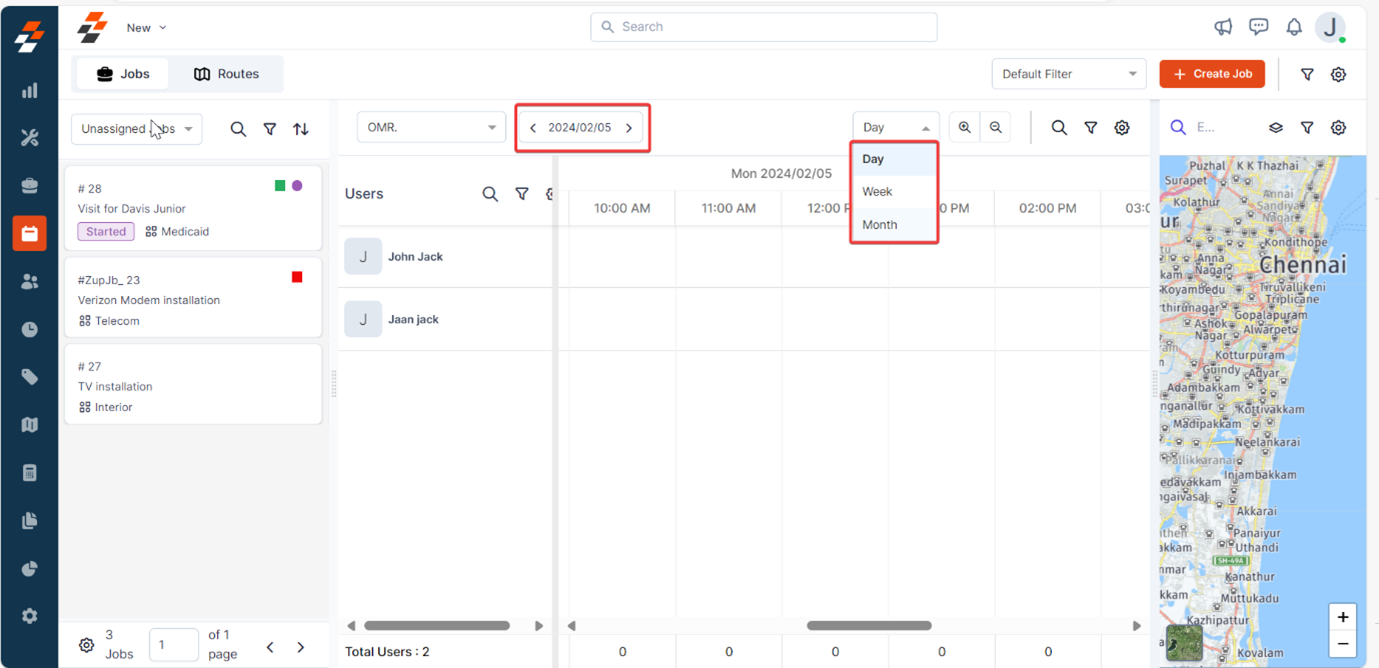The image size is (1379, 668).
Task: Zoom in the scheduler timeline
Action: pos(964,127)
